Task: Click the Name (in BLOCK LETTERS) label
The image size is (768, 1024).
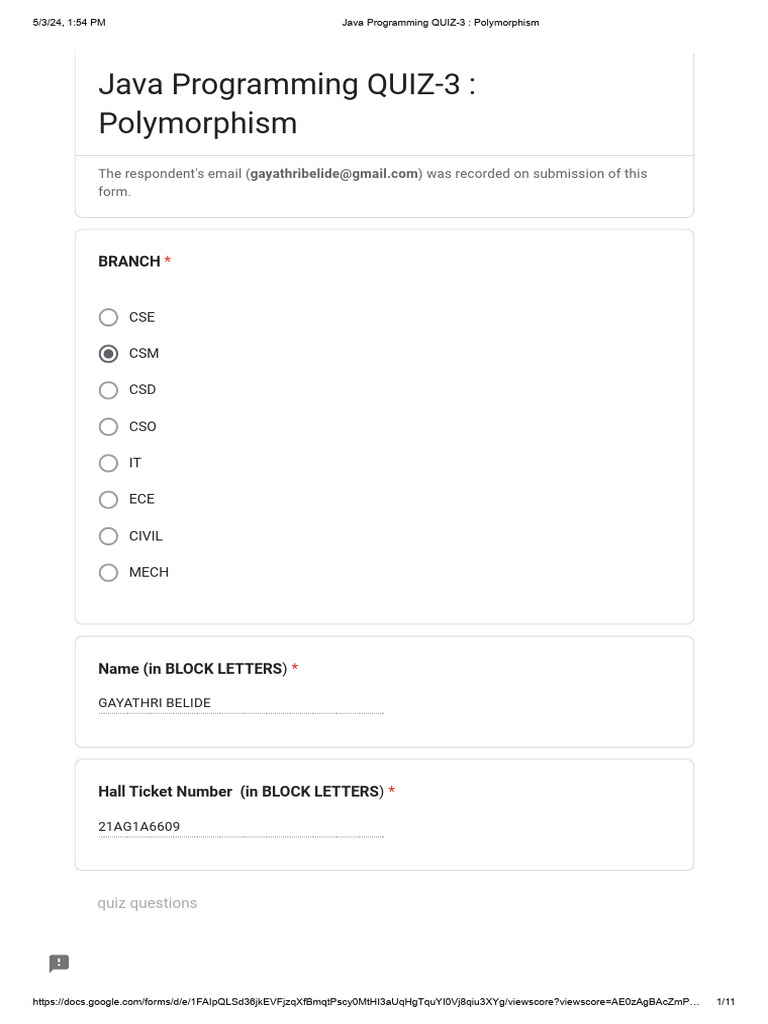Action: (x=193, y=669)
